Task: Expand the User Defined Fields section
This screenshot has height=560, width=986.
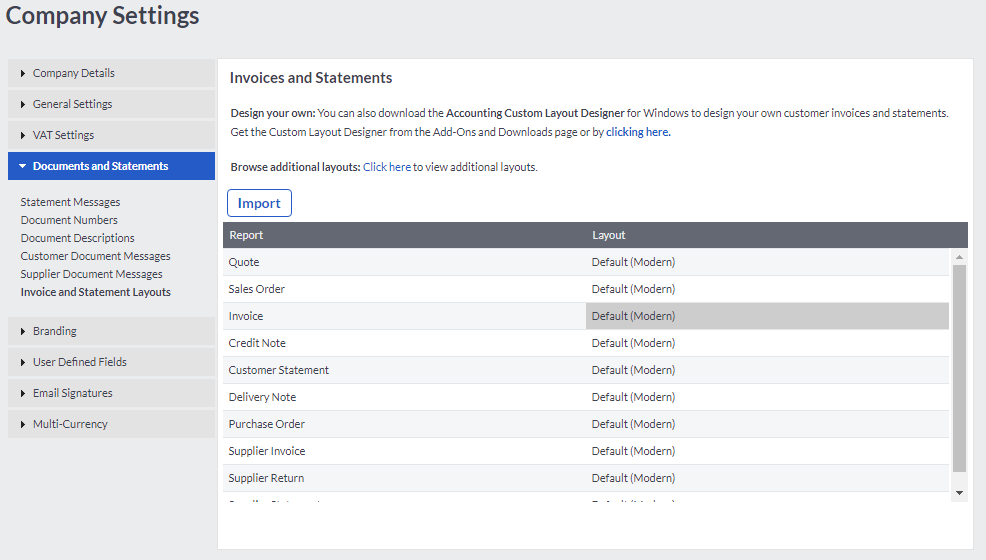Action: point(79,362)
